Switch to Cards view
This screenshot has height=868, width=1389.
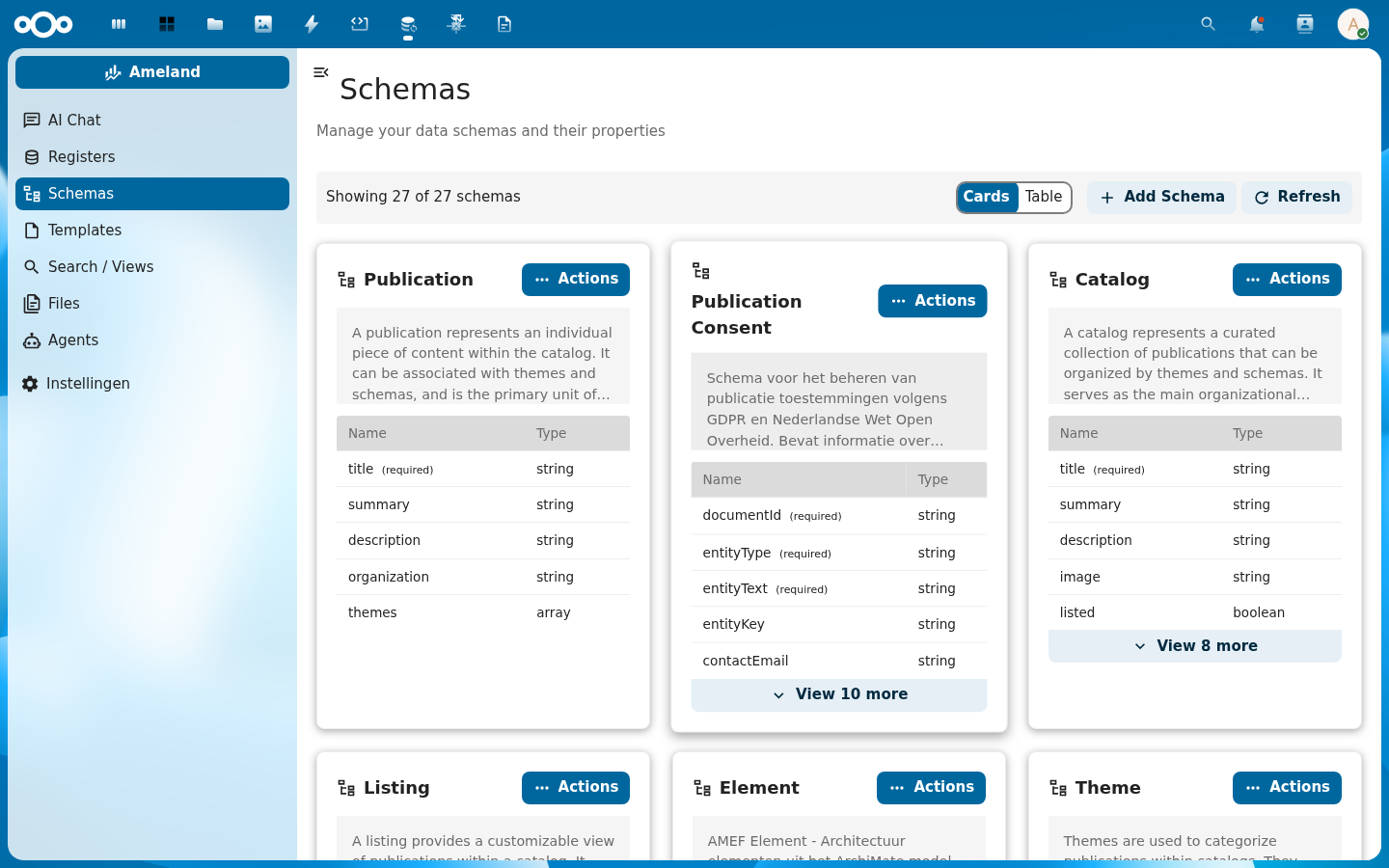click(986, 197)
